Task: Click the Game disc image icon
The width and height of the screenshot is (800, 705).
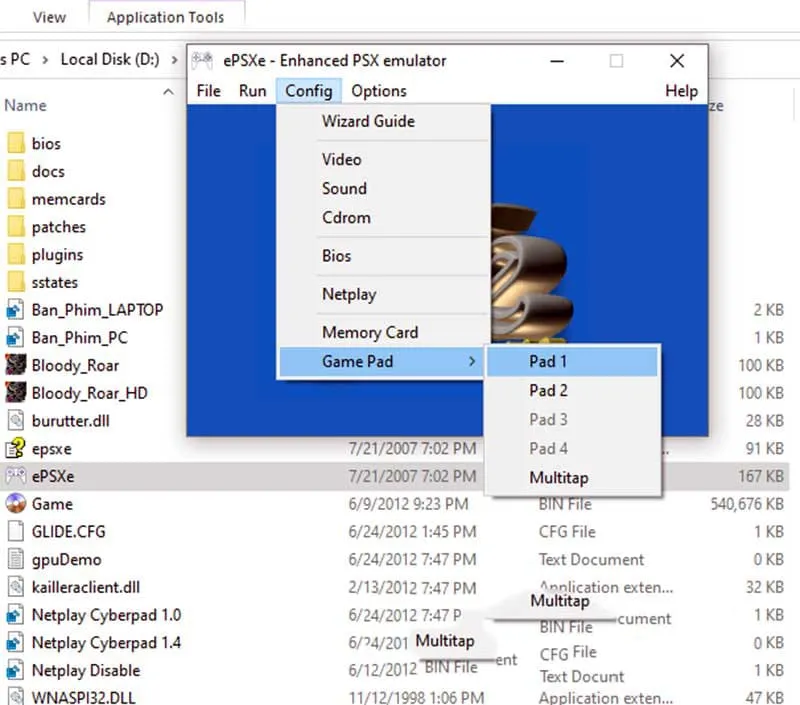Action: [x=15, y=503]
